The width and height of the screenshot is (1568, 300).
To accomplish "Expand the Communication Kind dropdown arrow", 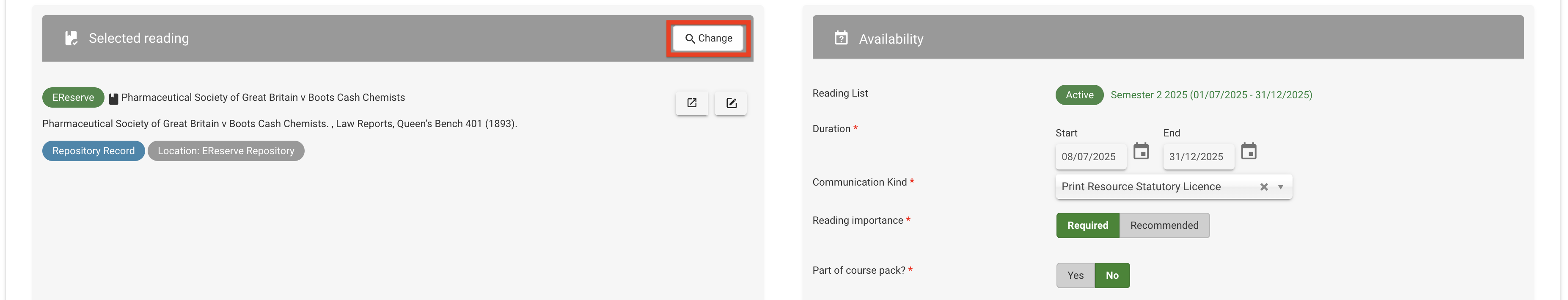I will point(1281,187).
